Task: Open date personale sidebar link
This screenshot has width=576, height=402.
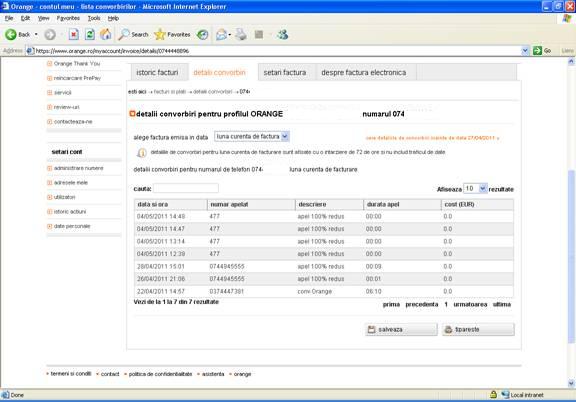Action: coord(72,226)
